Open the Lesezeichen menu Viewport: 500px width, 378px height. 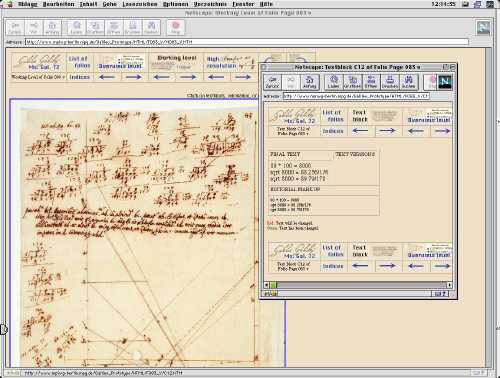pyautogui.click(x=140, y=4)
